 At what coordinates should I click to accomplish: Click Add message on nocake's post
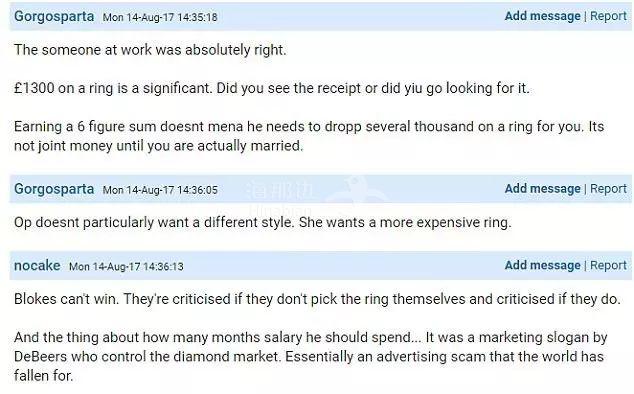point(542,265)
